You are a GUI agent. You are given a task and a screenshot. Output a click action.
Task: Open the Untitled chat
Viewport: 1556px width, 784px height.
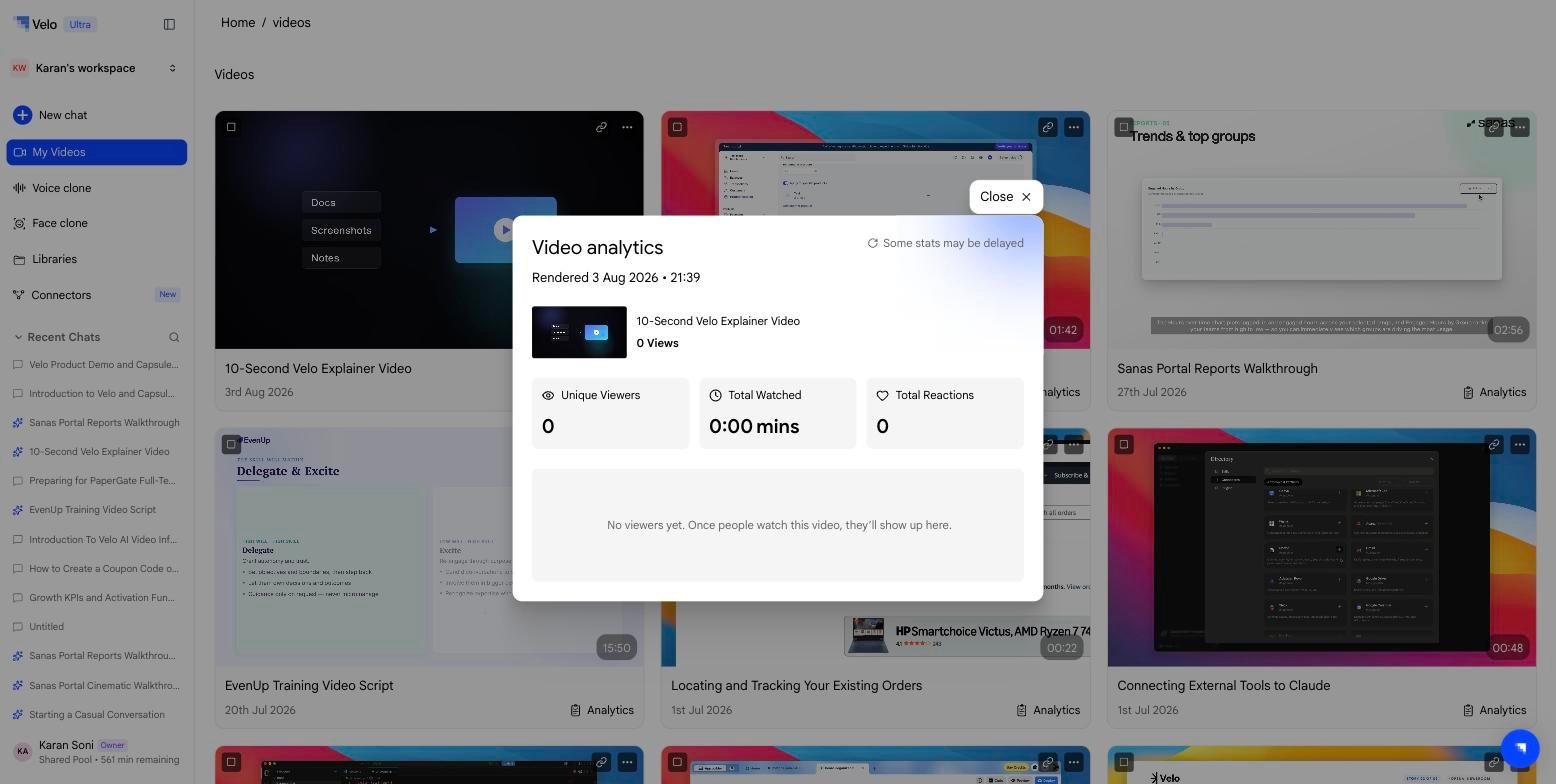click(96, 627)
